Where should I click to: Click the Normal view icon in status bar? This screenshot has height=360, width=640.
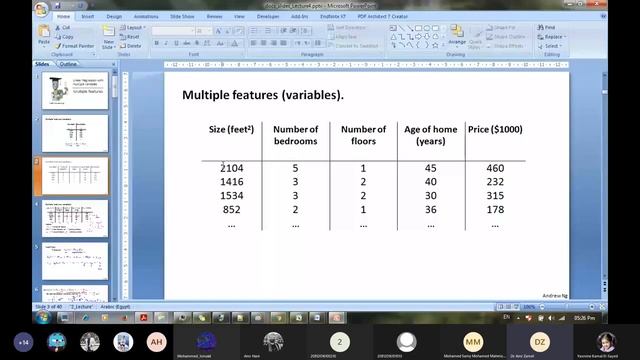500,307
